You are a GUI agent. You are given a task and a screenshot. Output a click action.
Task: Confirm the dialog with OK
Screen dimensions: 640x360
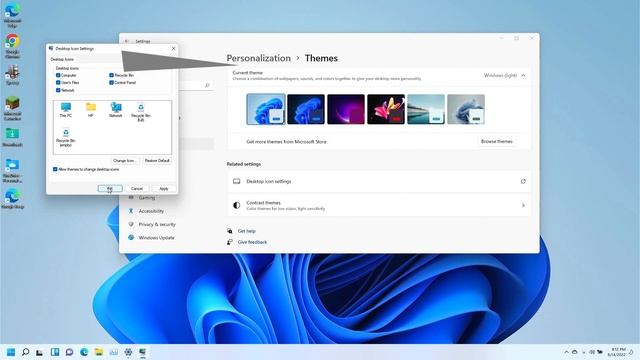click(110, 189)
